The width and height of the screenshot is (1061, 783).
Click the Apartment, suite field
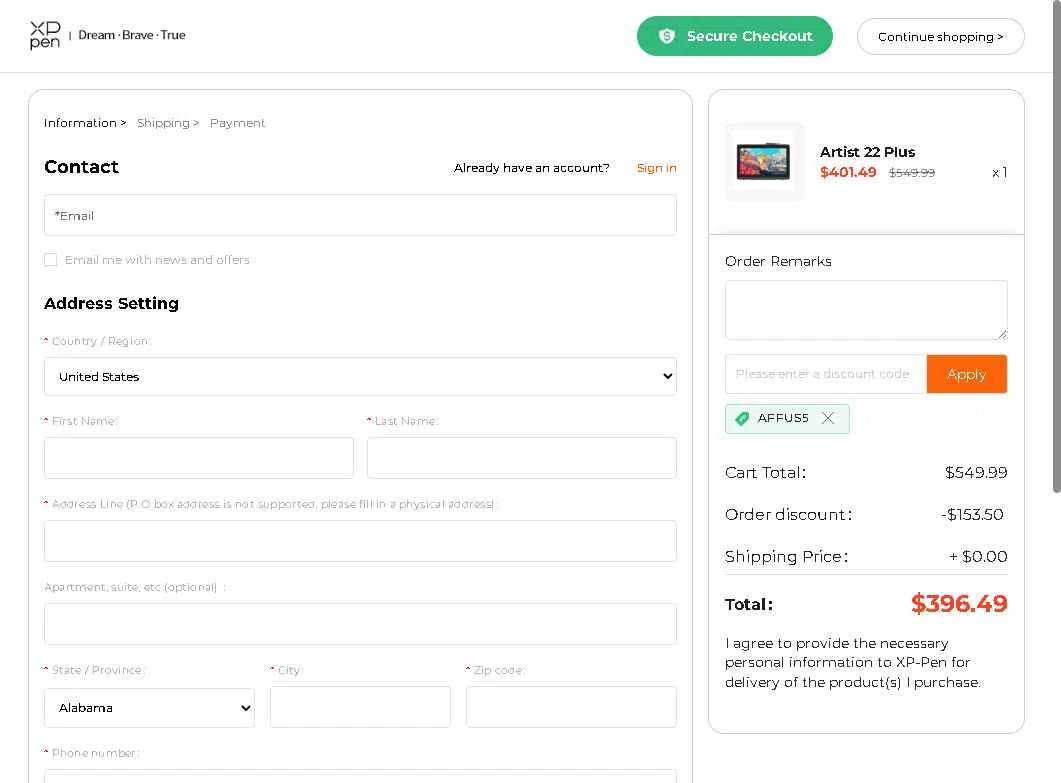pyautogui.click(x=360, y=624)
